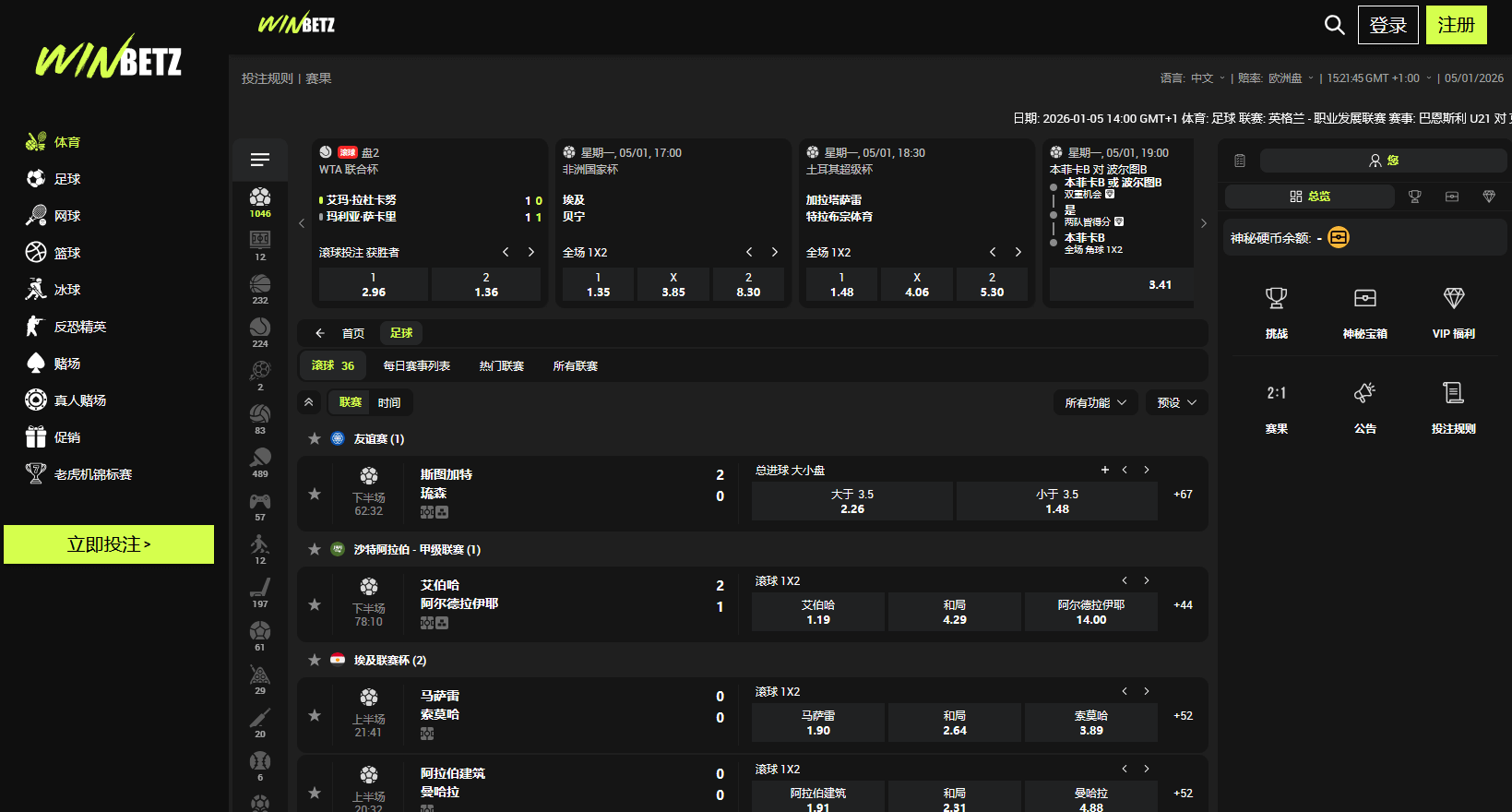Select 大于 3.5 odds 2.26
Viewport: 1512px width, 812px height.
point(851,501)
